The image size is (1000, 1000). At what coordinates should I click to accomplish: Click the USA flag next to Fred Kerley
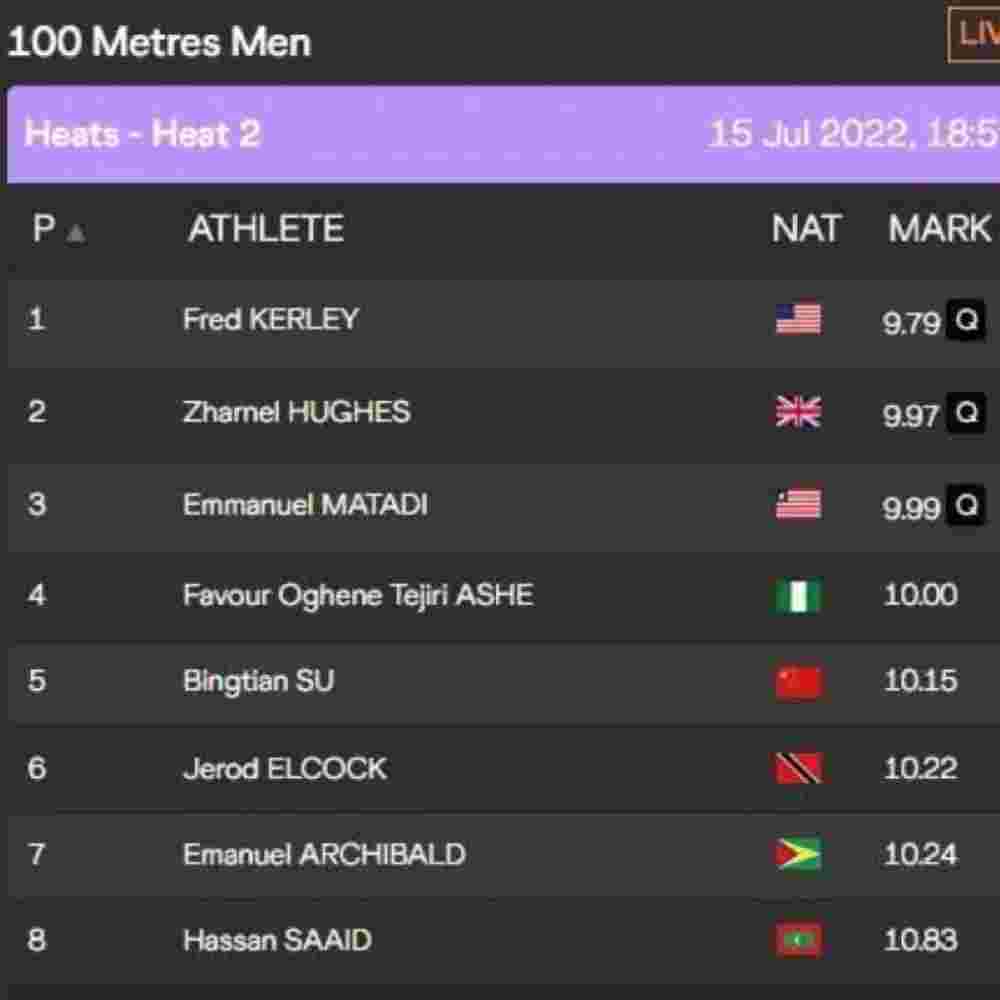(798, 319)
